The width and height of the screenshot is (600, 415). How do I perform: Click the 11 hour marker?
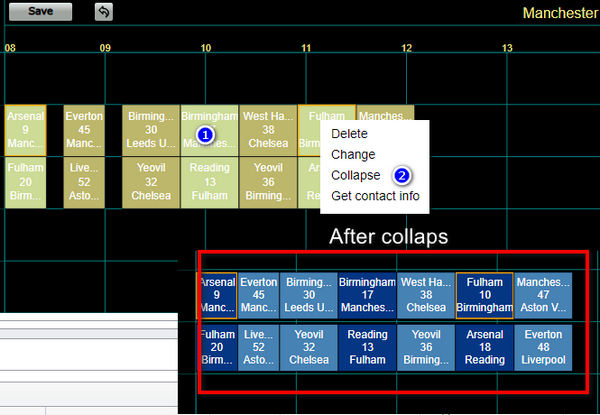pyautogui.click(x=306, y=48)
